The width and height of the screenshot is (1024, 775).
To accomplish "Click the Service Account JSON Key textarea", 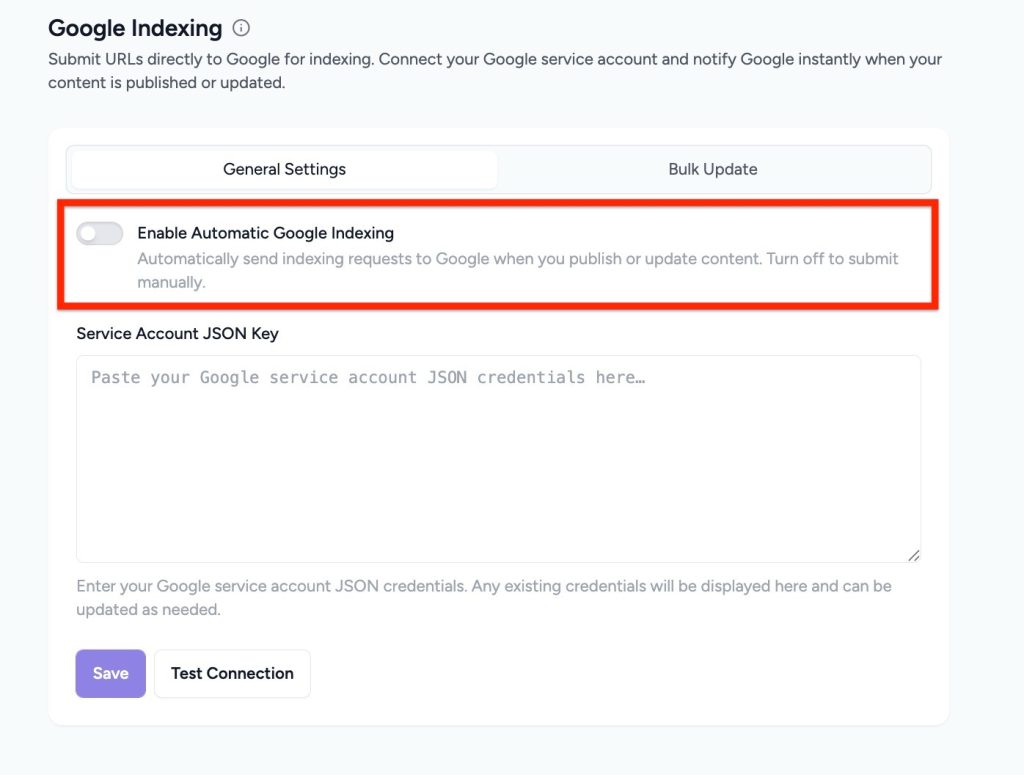I will coord(498,455).
